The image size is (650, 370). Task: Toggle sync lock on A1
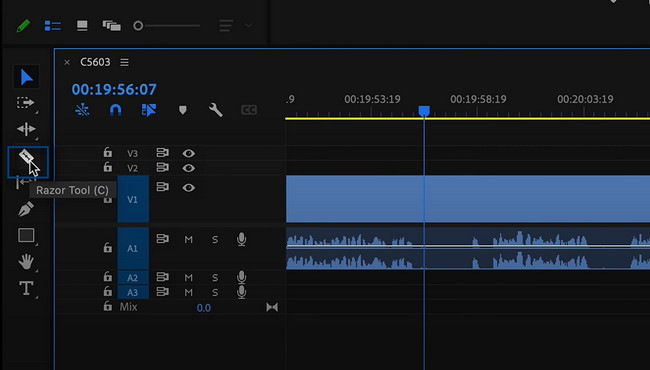162,239
